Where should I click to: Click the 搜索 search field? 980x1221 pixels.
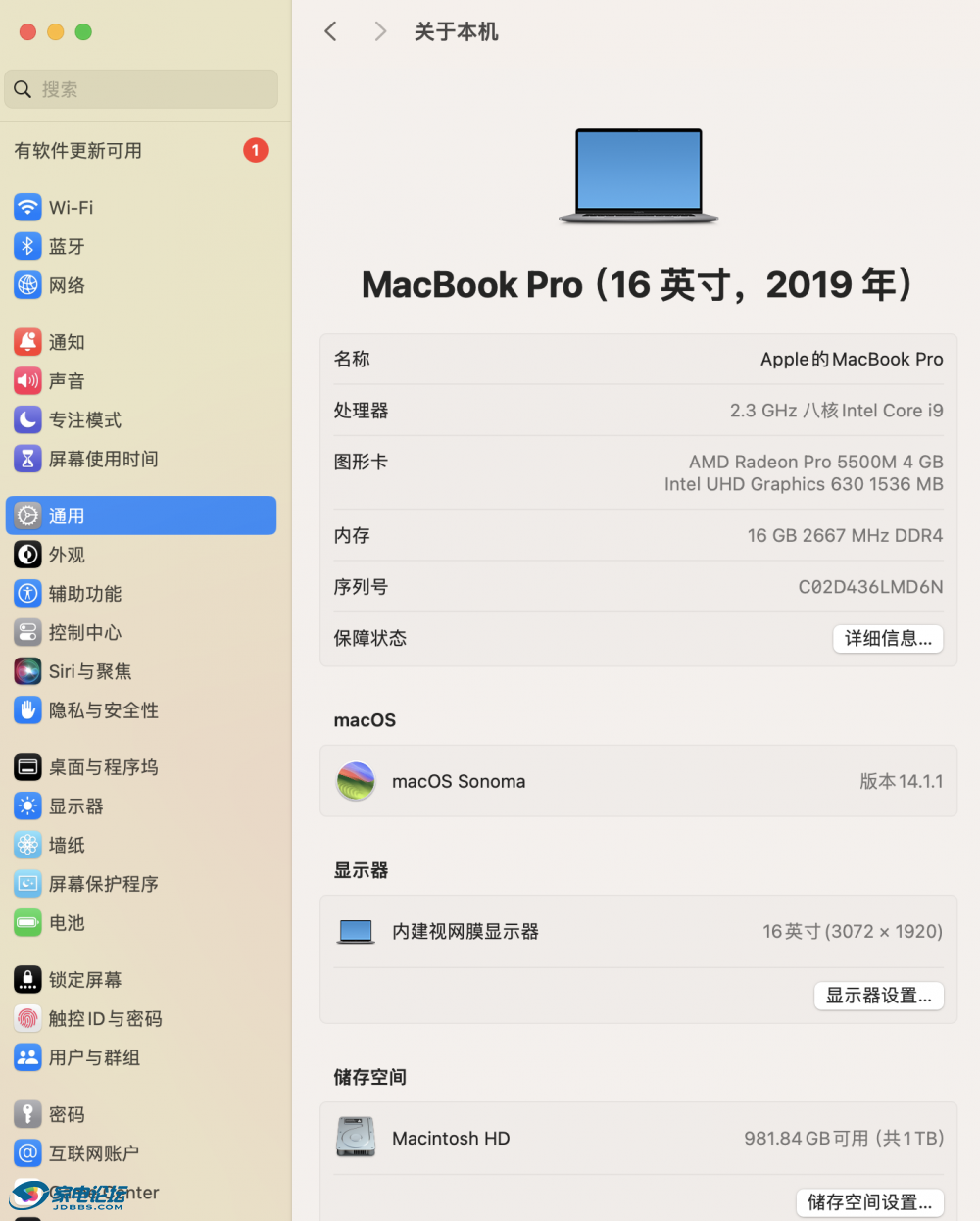pos(141,89)
